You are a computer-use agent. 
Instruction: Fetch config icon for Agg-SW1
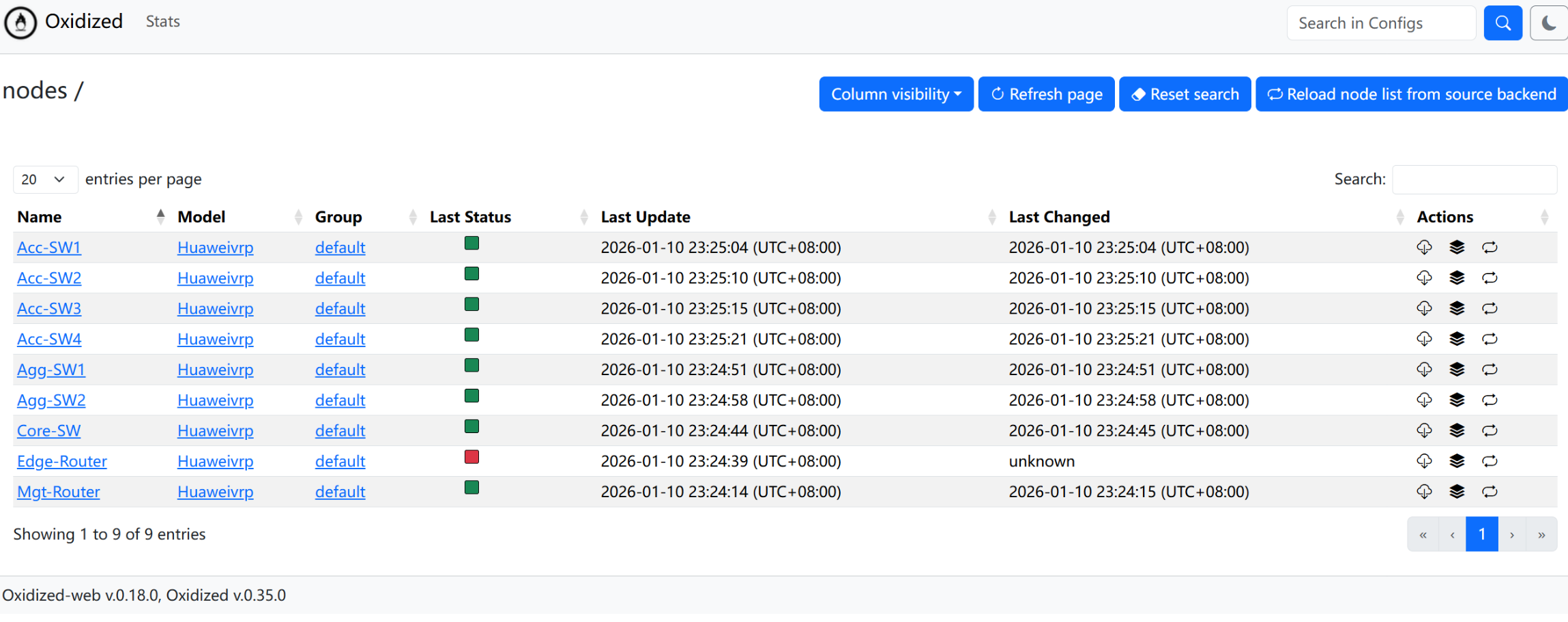pyautogui.click(x=1424, y=370)
